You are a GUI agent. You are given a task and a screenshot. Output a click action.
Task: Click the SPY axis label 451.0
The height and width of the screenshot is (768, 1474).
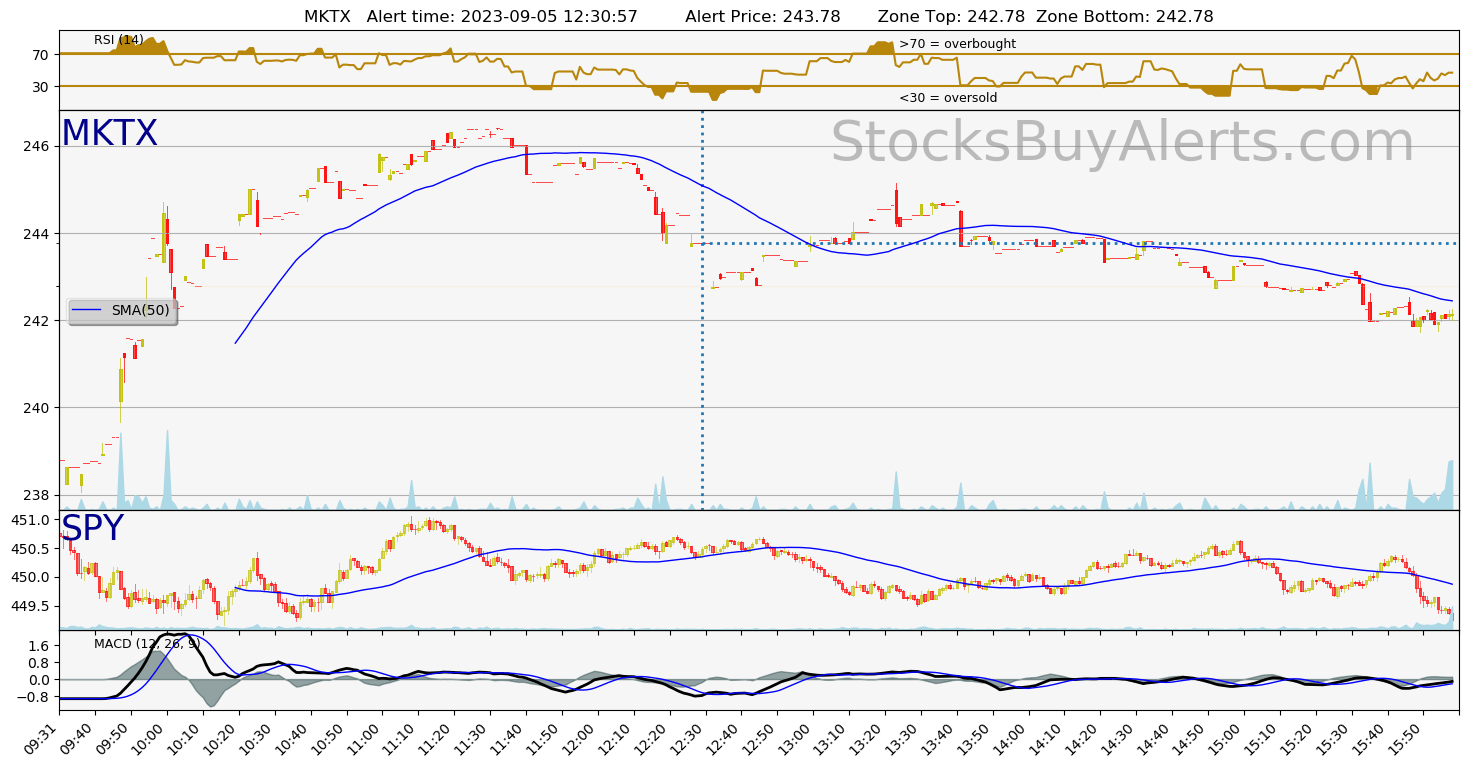(30, 520)
